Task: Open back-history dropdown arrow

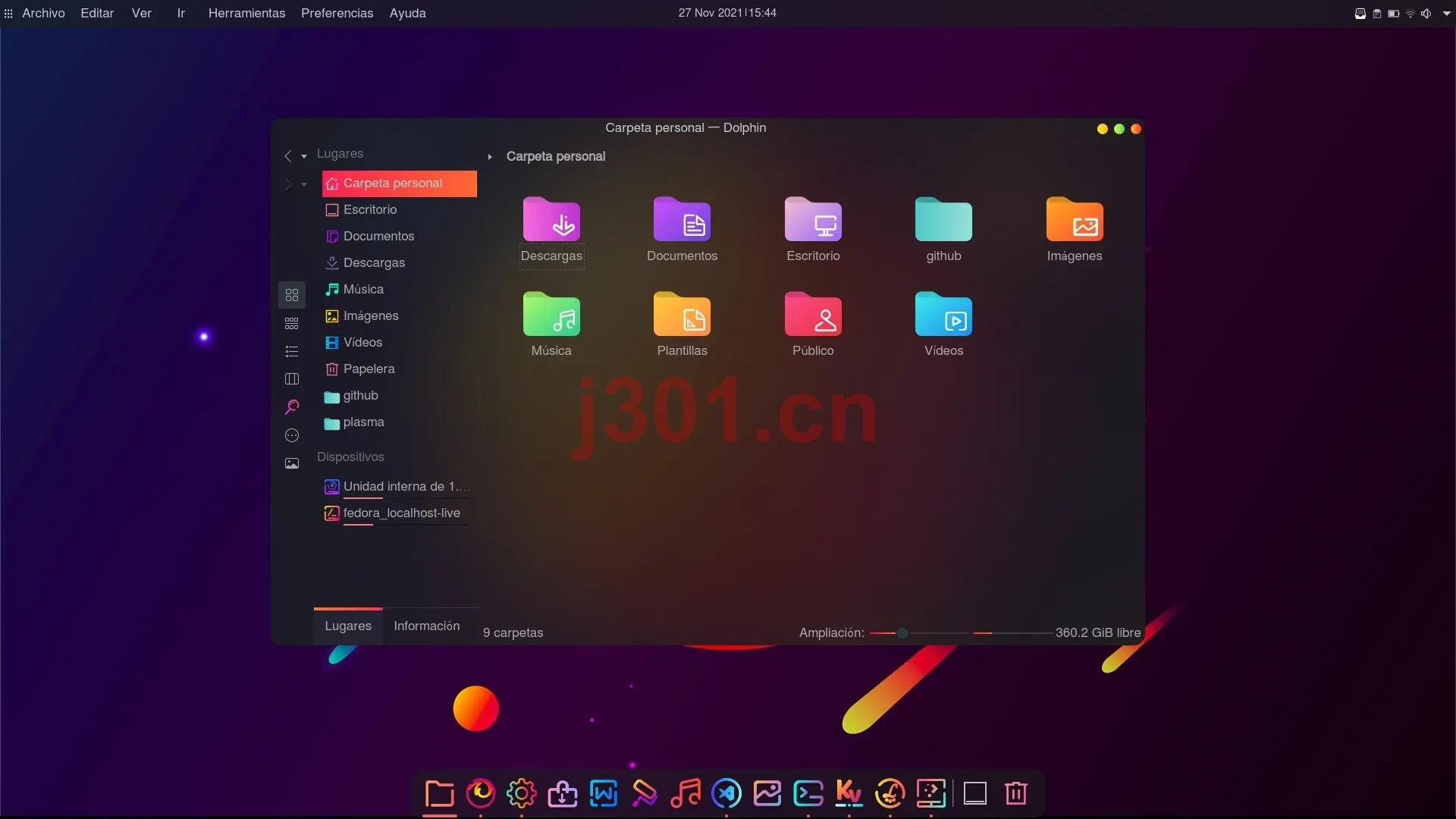Action: tap(304, 157)
